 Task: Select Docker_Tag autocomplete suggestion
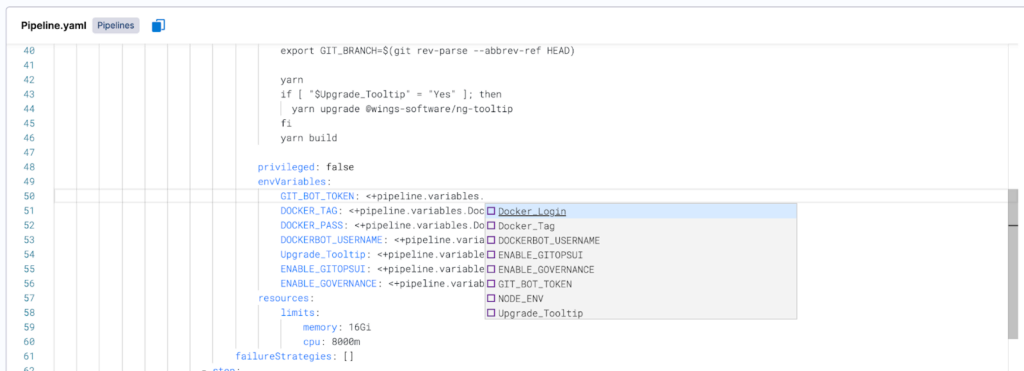(x=640, y=225)
